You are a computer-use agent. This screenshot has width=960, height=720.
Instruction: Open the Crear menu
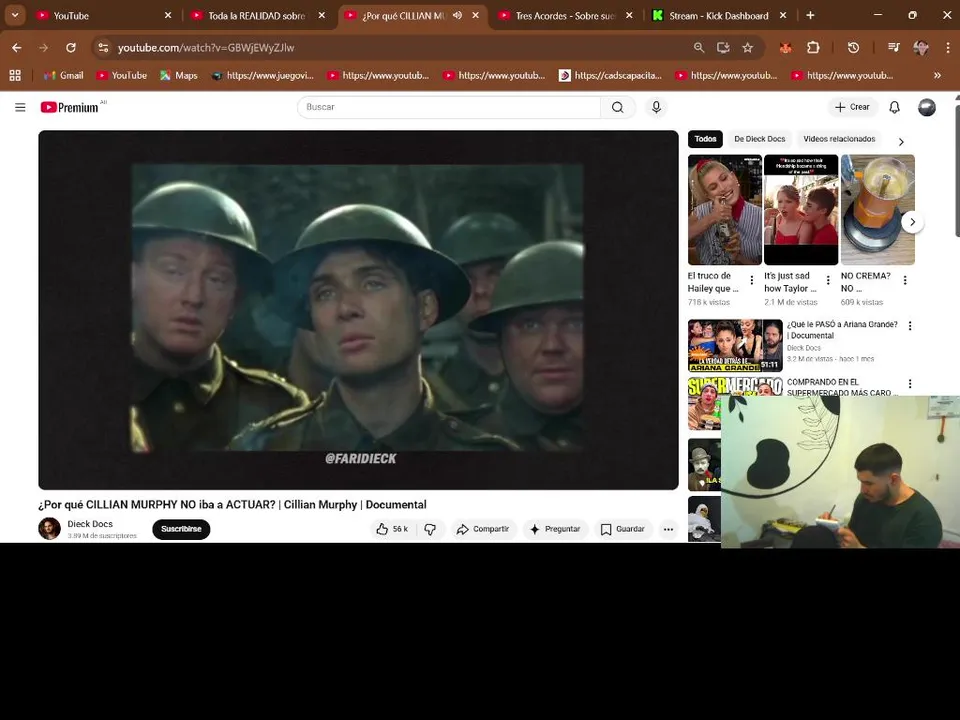pos(852,107)
